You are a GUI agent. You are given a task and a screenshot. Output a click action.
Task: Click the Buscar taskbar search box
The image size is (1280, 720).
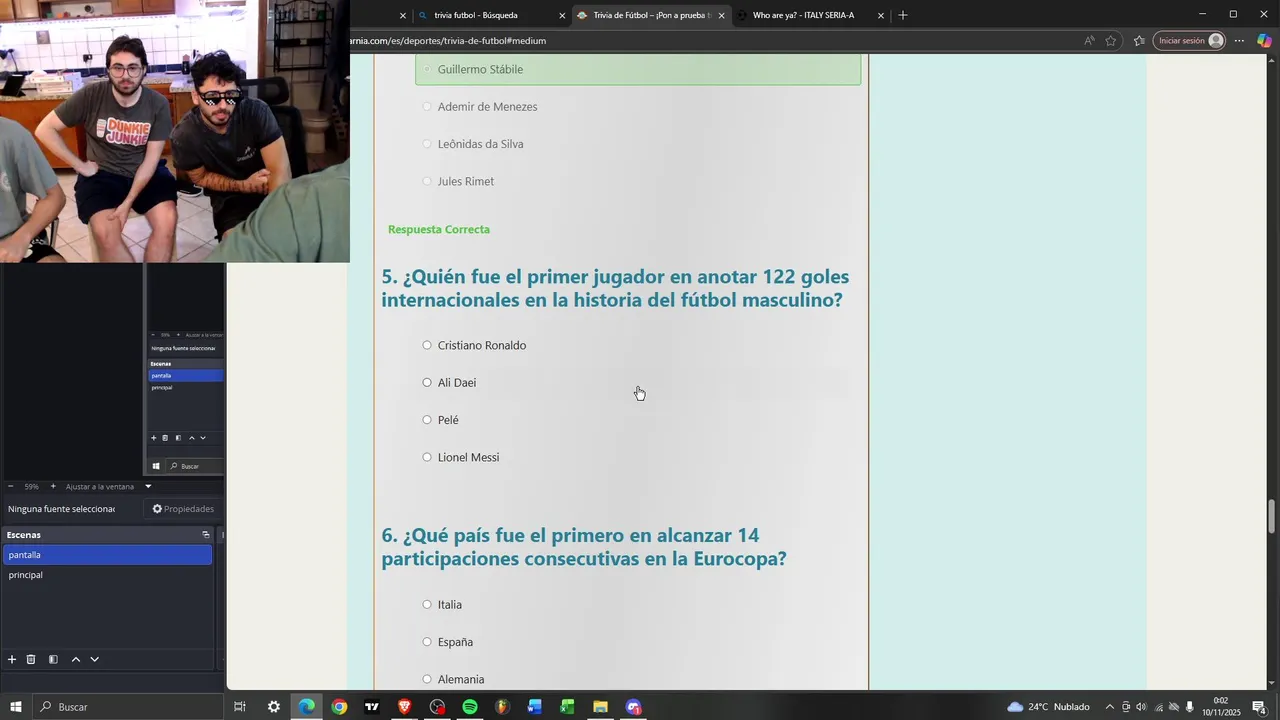[128, 707]
